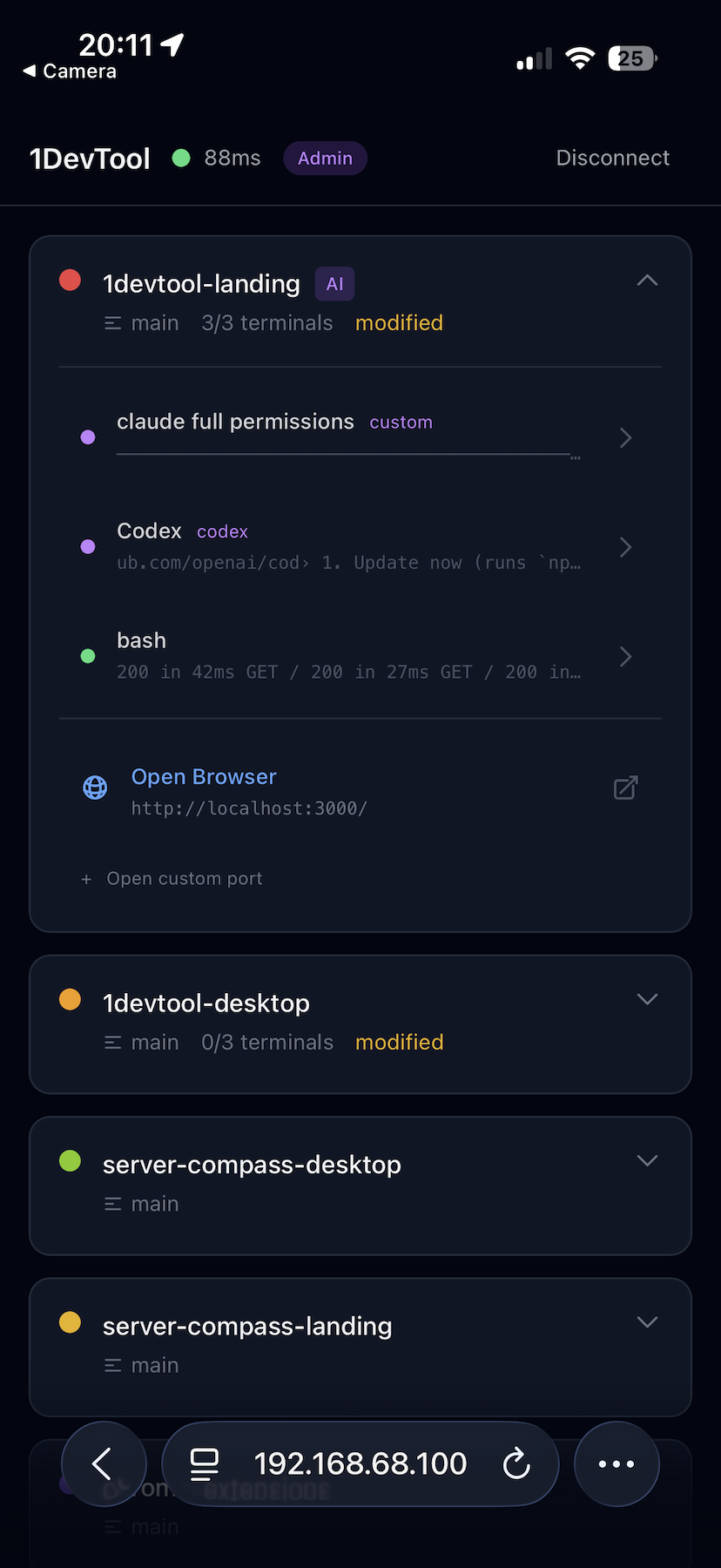
Task: Tap the red status dot on 1devtool-landing
Action: (x=70, y=280)
